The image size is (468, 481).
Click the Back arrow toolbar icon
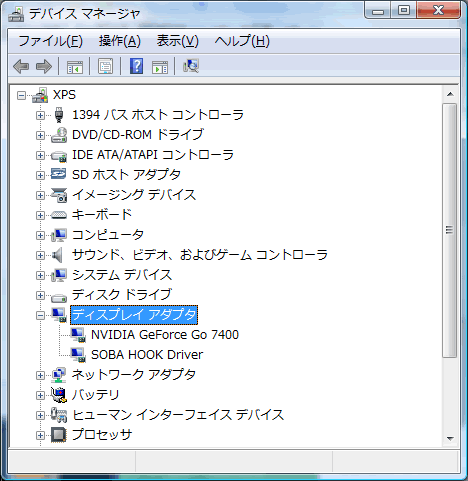(21, 66)
